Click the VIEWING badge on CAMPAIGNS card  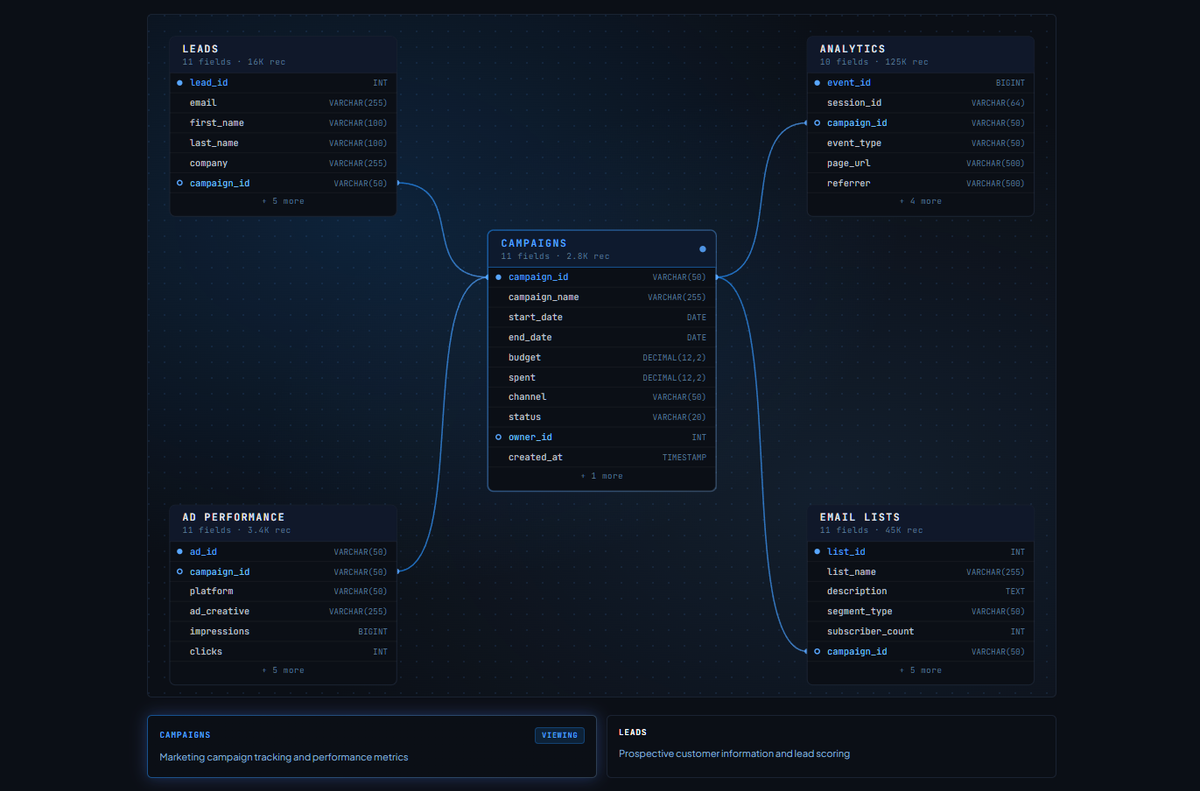[x=559, y=735]
